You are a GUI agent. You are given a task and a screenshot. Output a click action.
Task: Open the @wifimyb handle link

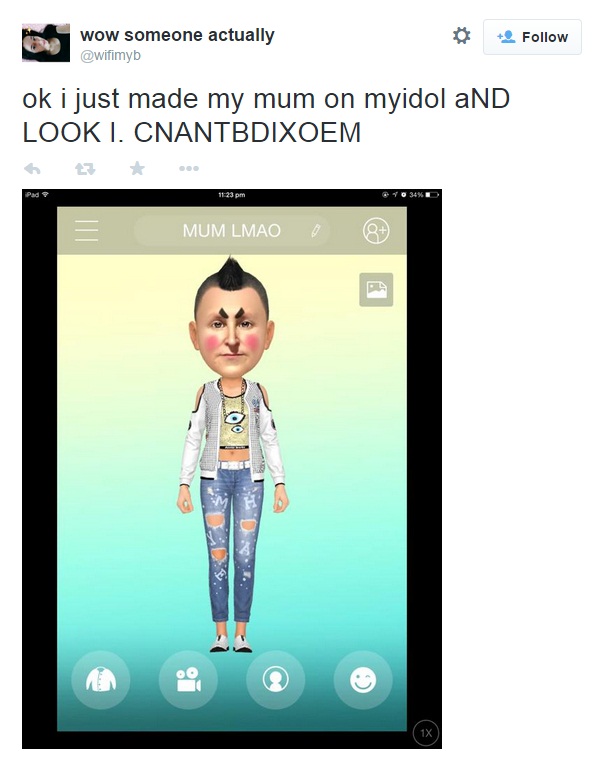(110, 55)
